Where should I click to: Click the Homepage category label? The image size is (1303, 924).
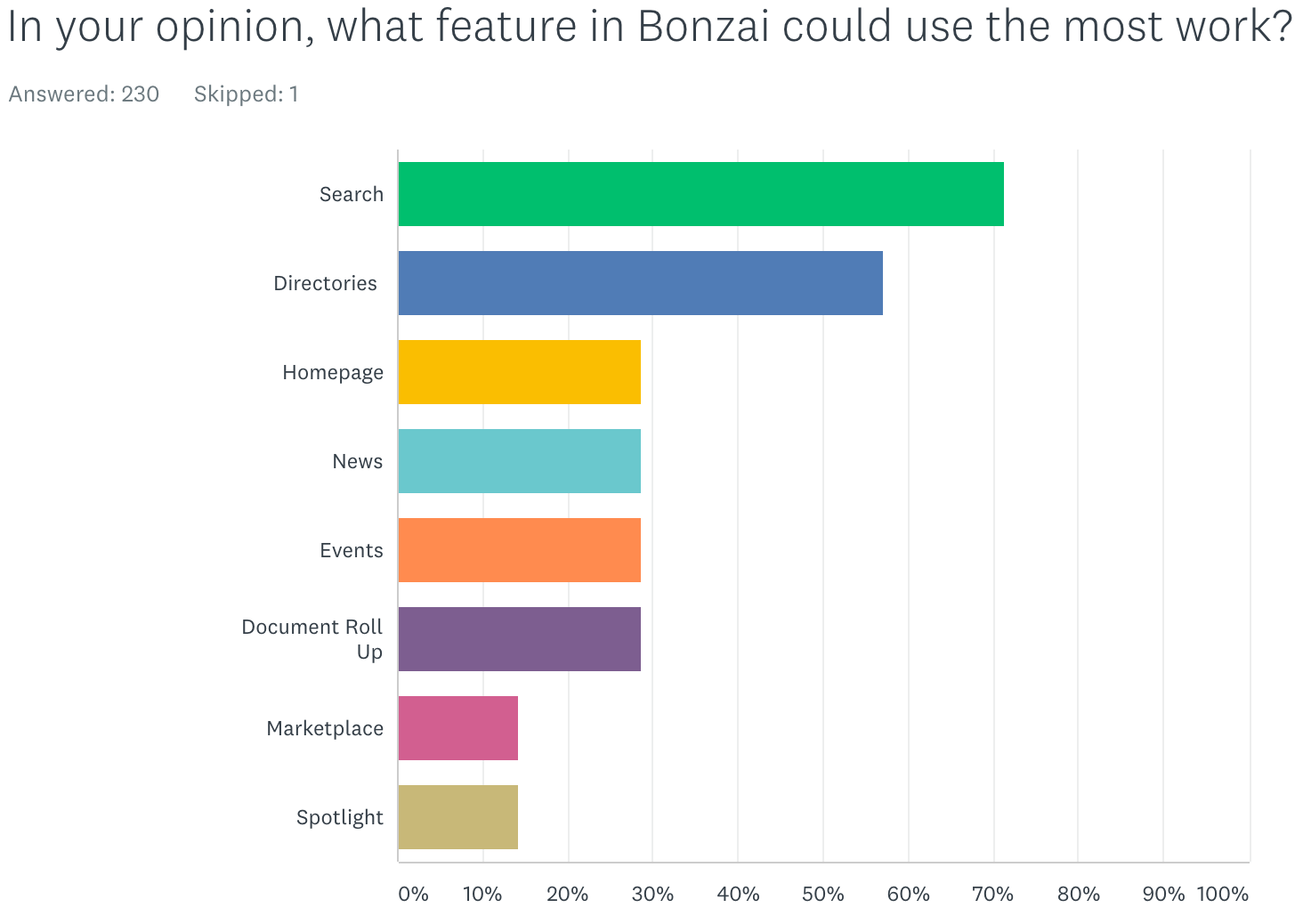pos(333,372)
